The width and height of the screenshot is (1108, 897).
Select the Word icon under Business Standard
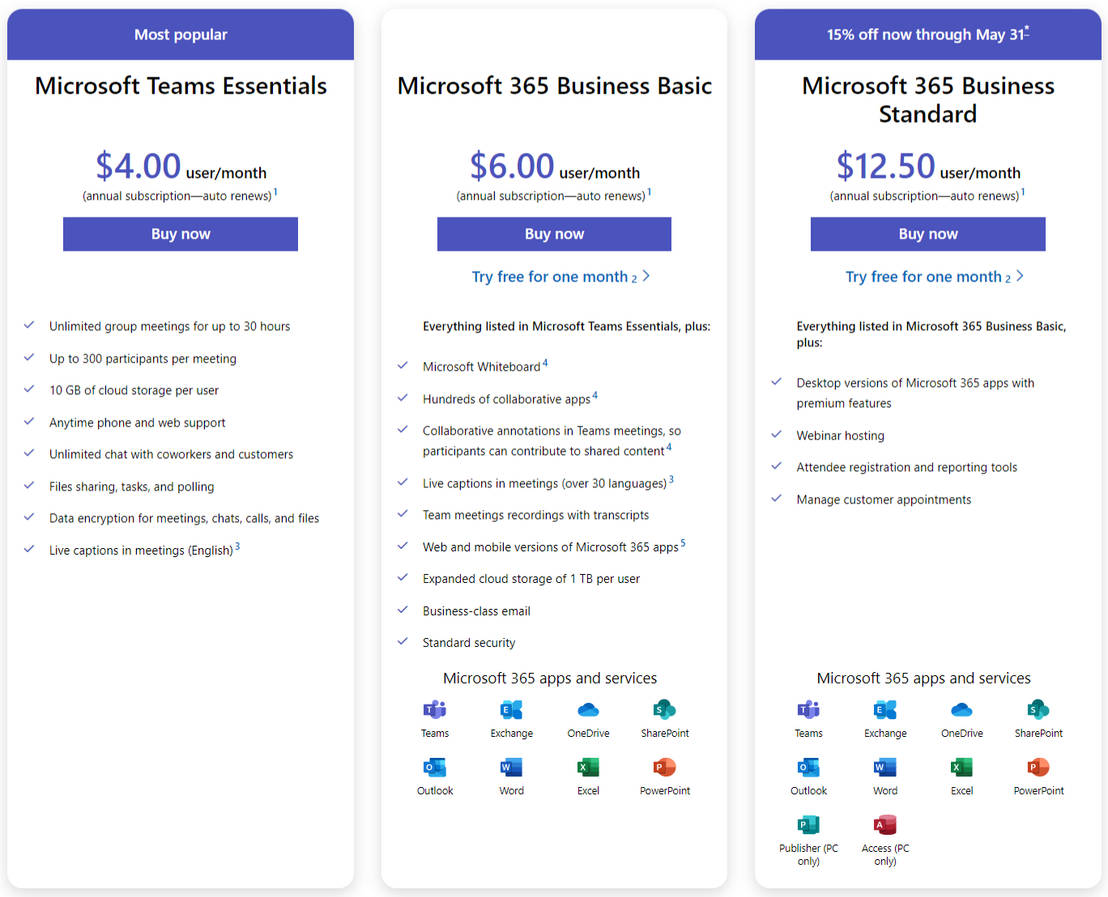pyautogui.click(x=884, y=768)
